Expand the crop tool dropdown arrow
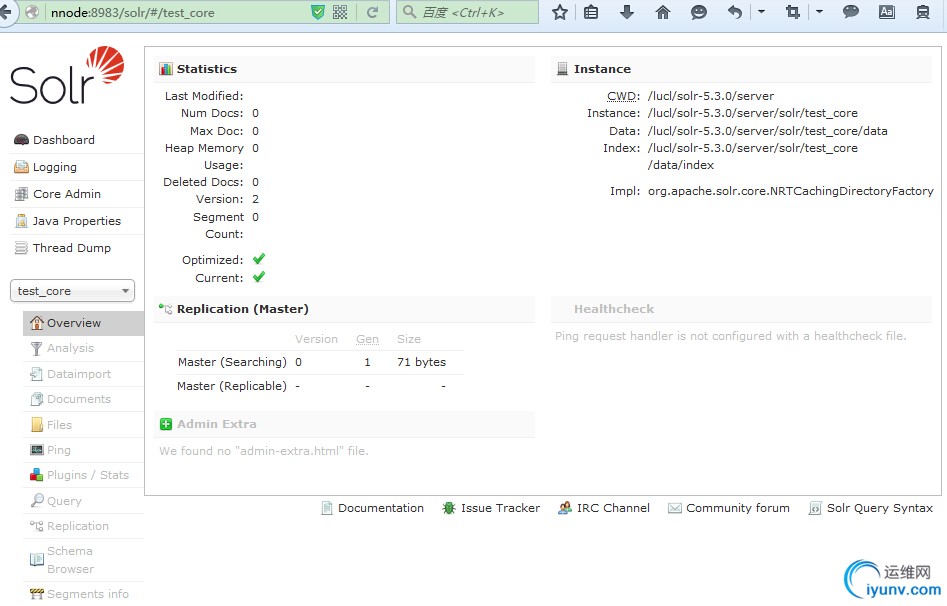Screen dimensions: 947x606 (x=819, y=11)
